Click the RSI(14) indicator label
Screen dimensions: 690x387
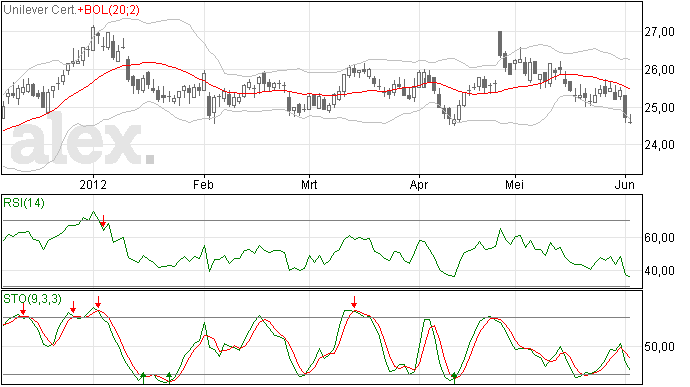point(24,203)
